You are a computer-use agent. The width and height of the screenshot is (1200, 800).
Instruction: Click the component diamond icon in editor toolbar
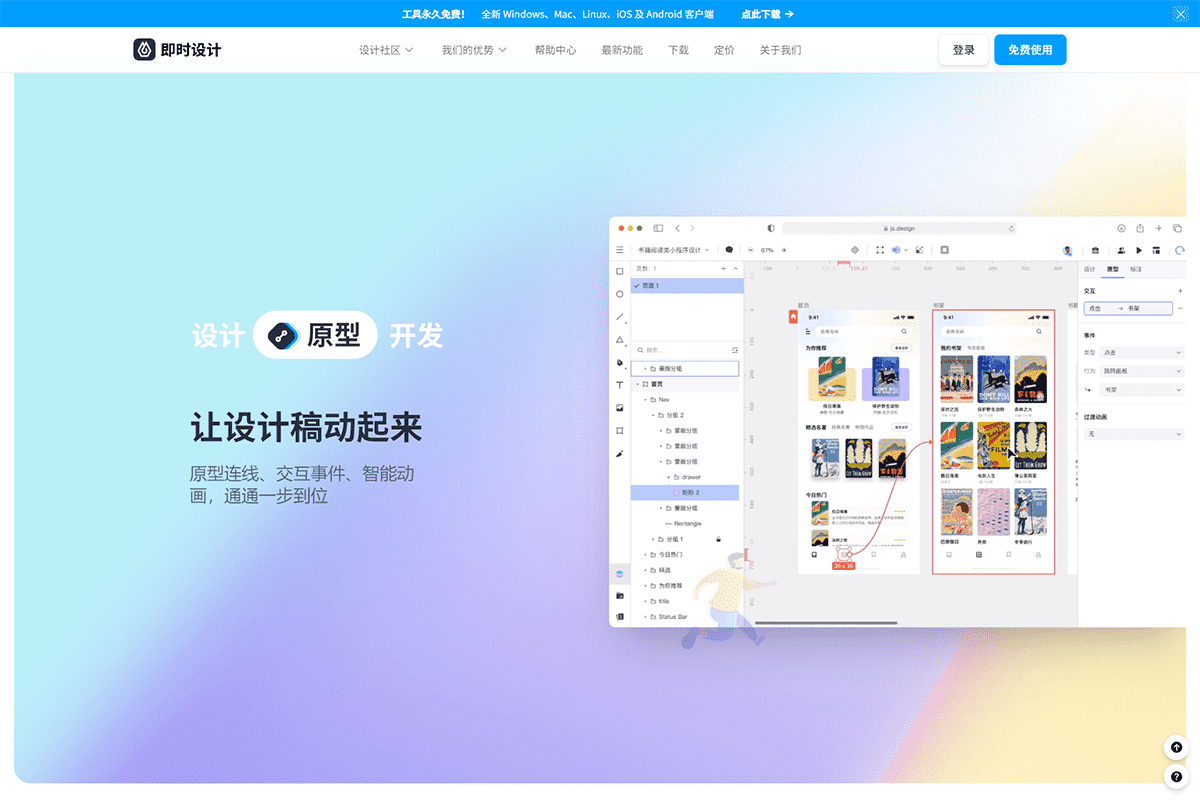point(855,250)
